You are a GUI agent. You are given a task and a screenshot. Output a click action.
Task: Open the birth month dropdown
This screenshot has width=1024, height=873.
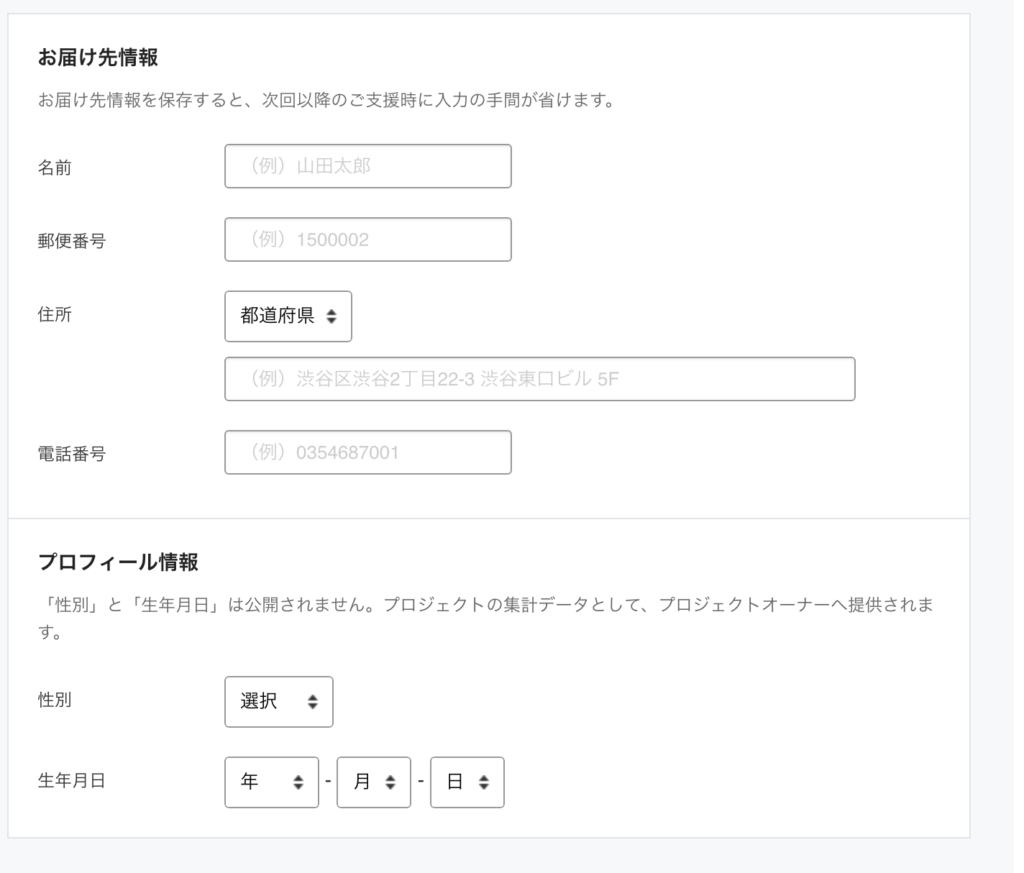(x=373, y=782)
